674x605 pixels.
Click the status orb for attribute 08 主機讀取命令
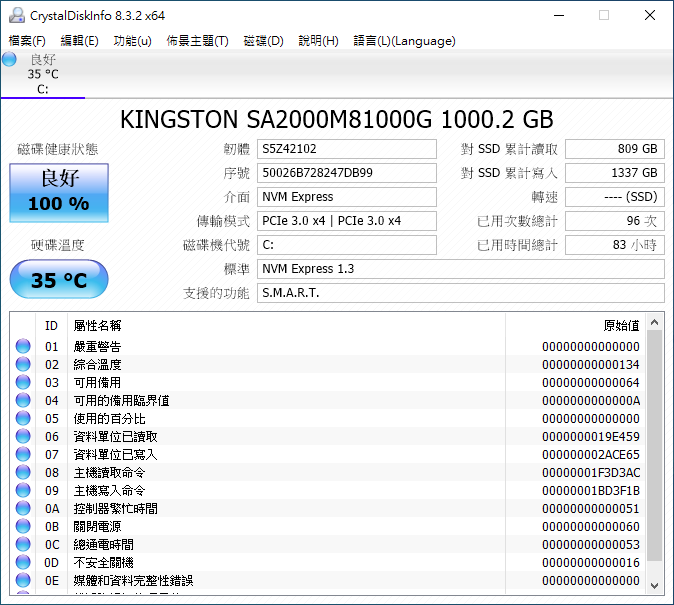tap(23, 473)
